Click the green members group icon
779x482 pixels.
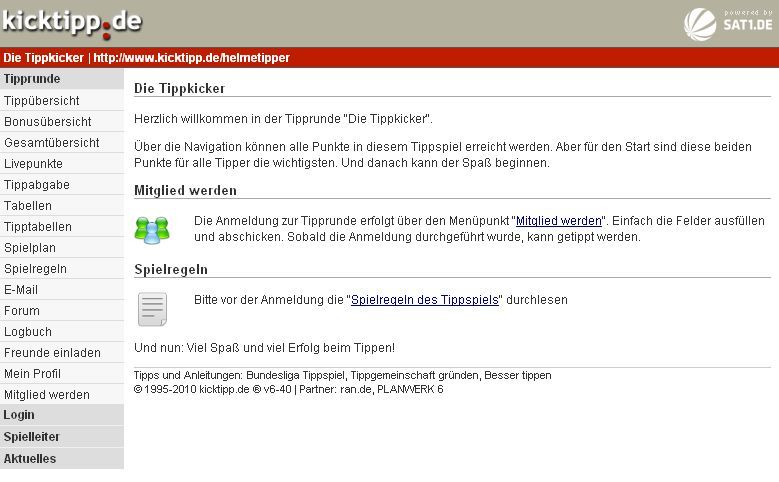pos(152,229)
